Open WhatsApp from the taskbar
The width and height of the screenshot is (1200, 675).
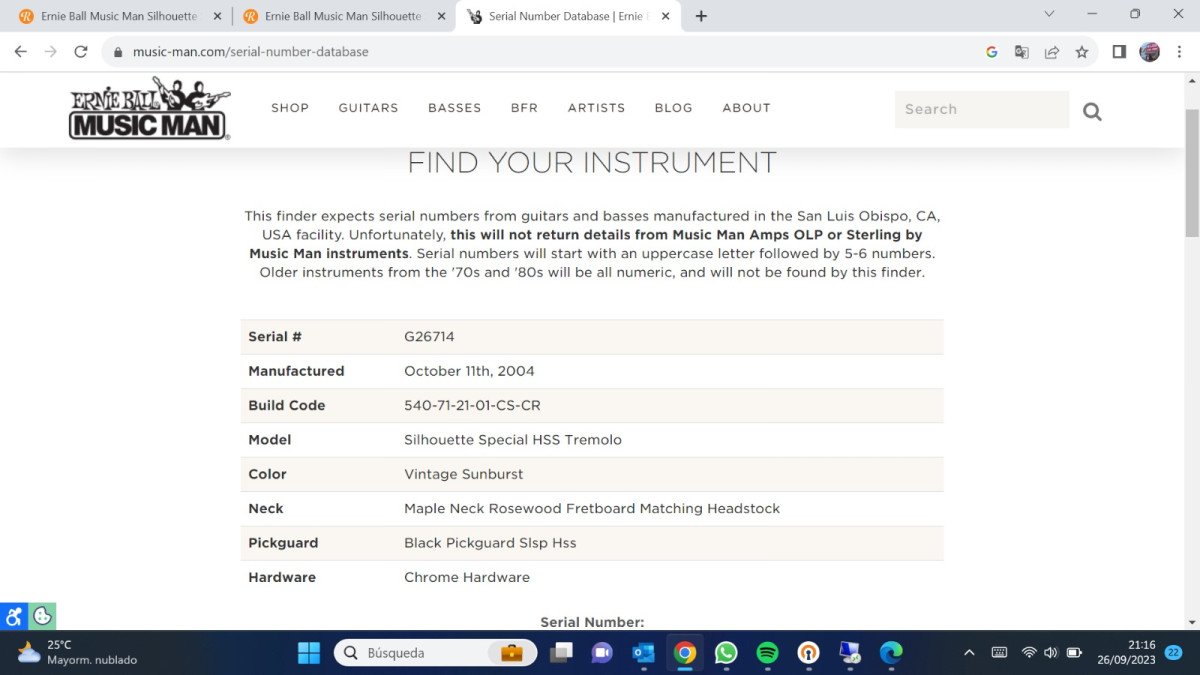[x=726, y=653]
